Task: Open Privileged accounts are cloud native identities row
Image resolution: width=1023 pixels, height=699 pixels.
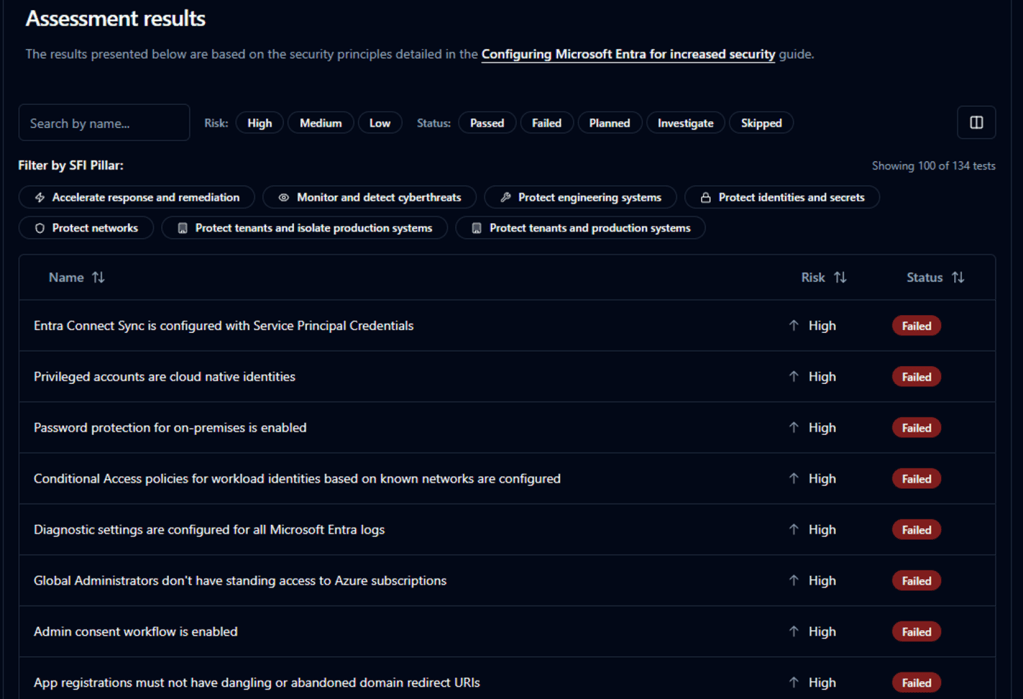Action: coord(164,377)
